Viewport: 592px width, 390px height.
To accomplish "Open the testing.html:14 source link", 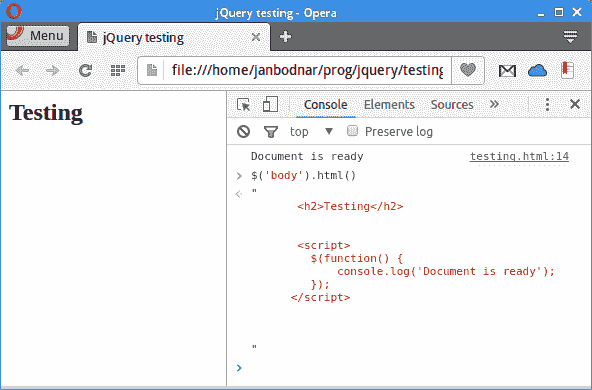I will click(x=519, y=156).
